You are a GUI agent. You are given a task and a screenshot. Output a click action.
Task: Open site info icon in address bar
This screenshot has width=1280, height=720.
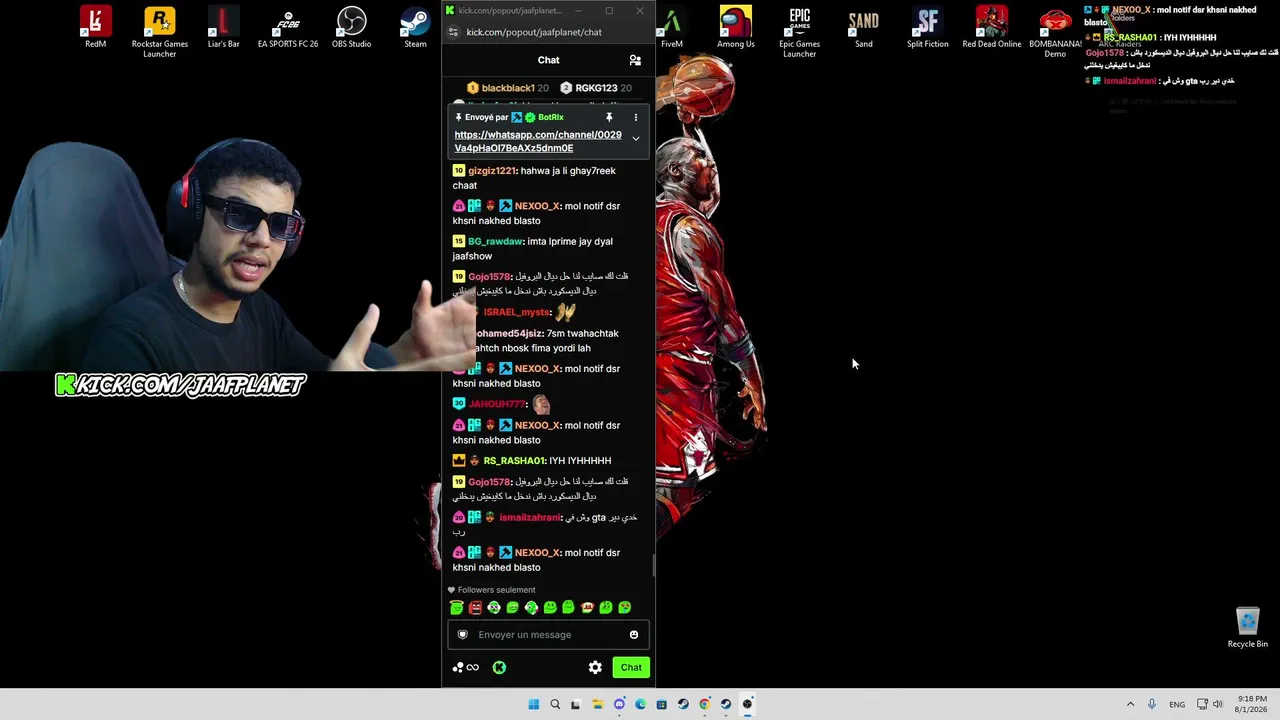[x=453, y=32]
